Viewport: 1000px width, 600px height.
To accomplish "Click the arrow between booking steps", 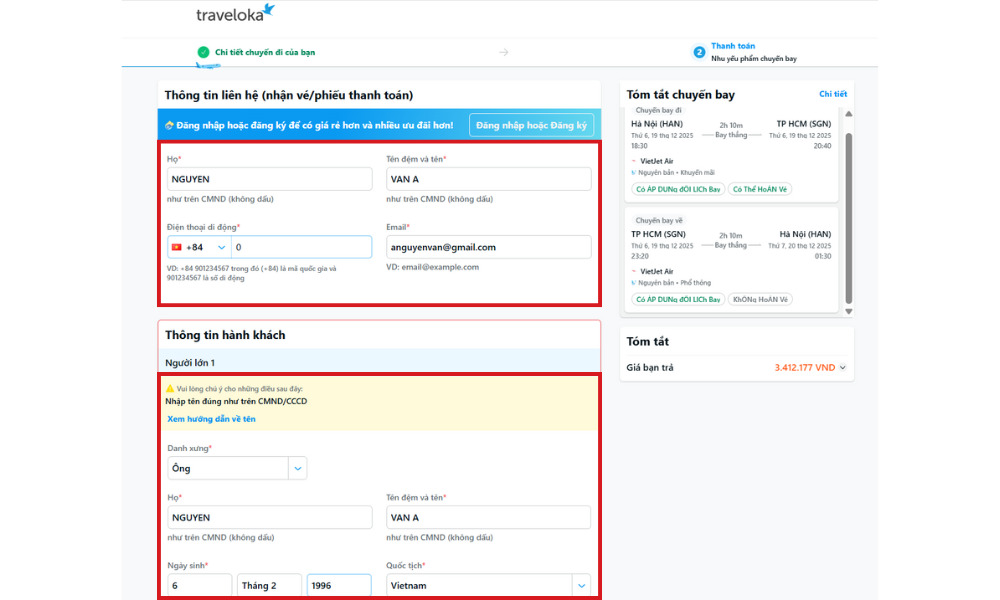I will [x=503, y=52].
